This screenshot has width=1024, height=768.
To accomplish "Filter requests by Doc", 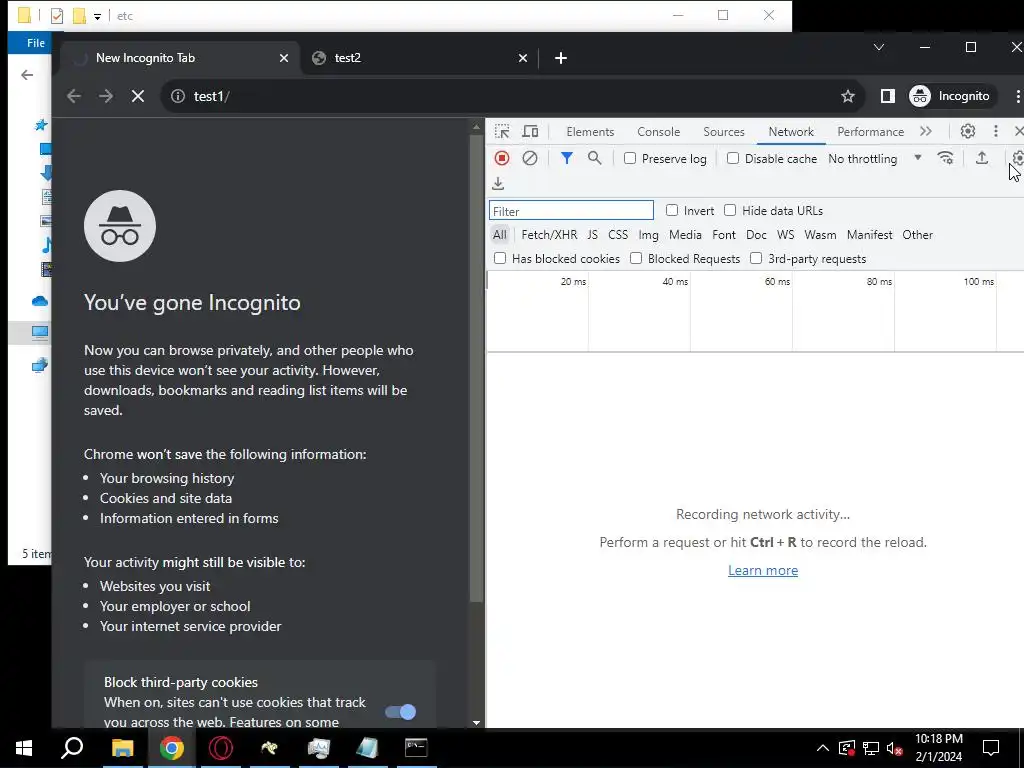I will (x=756, y=235).
